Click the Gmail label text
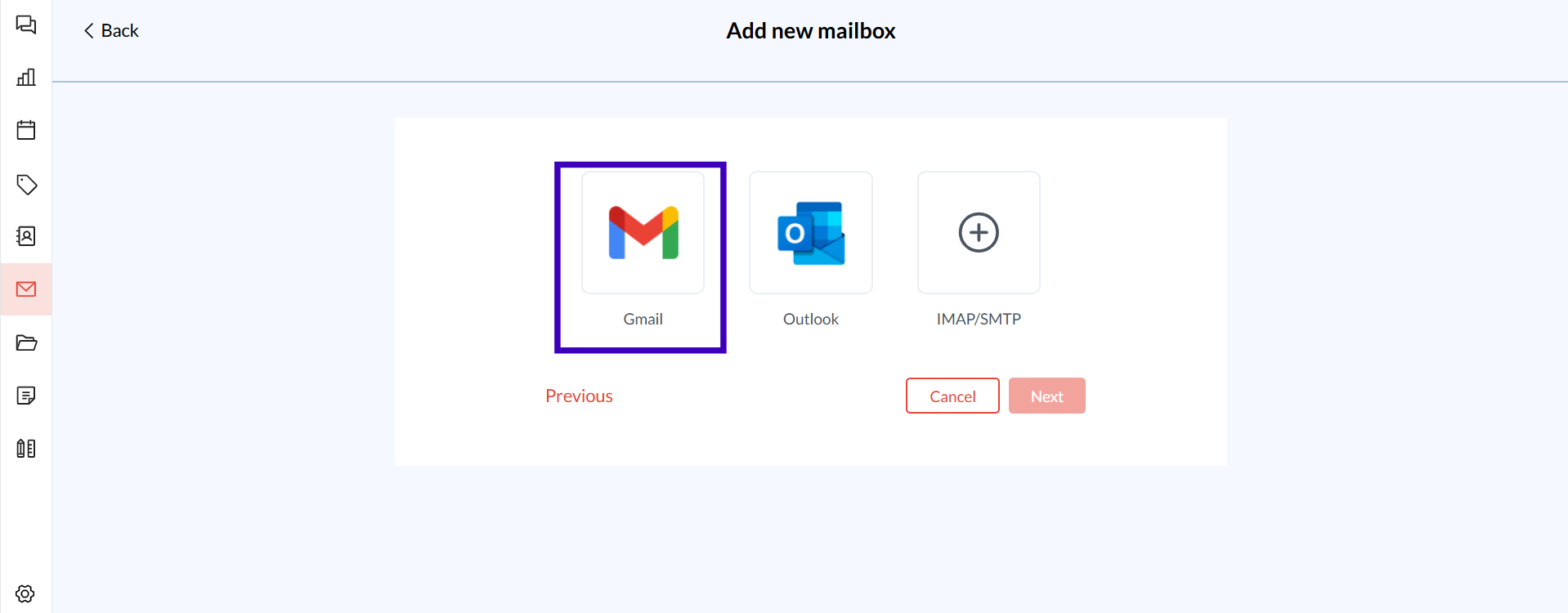 [x=643, y=320]
